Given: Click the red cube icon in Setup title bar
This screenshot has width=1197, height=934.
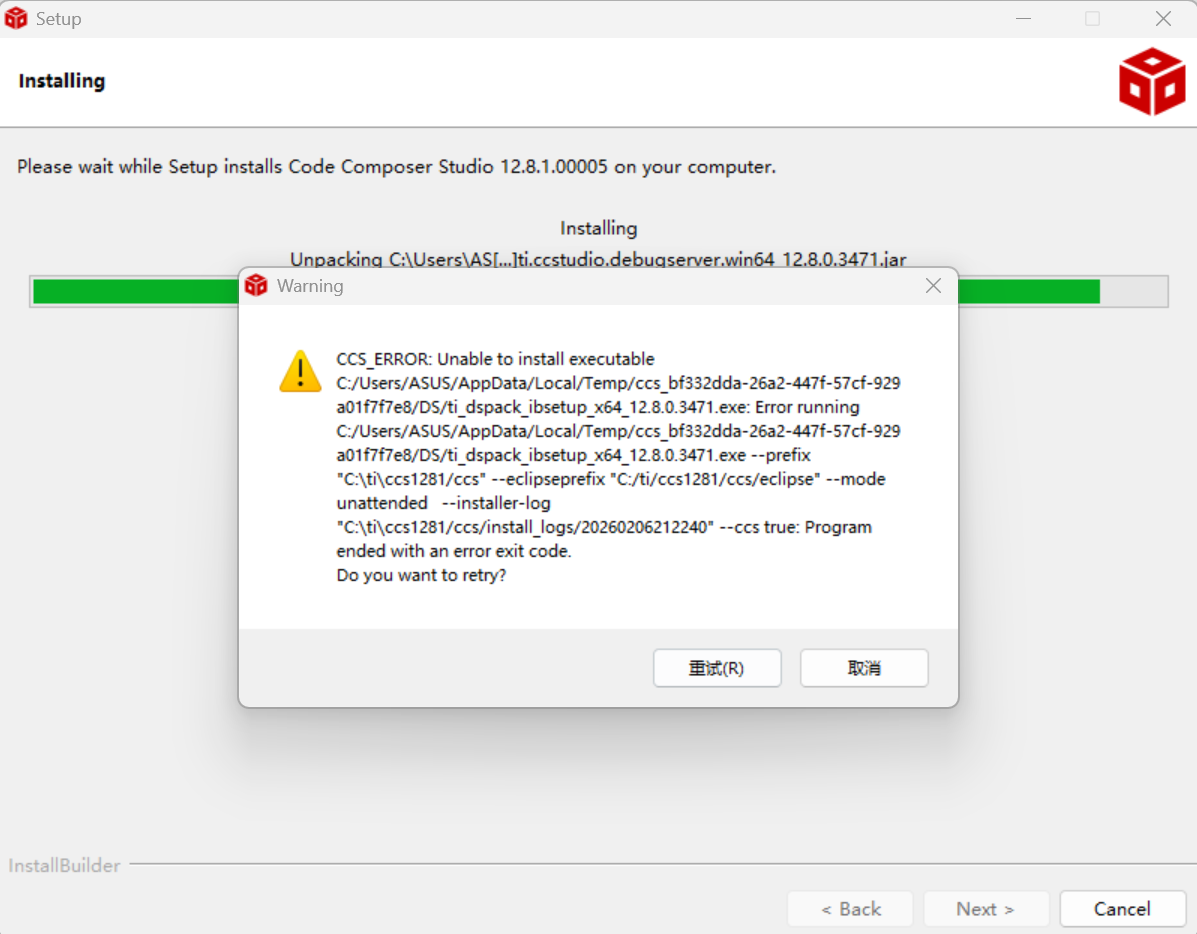Looking at the screenshot, I should pos(15,18).
